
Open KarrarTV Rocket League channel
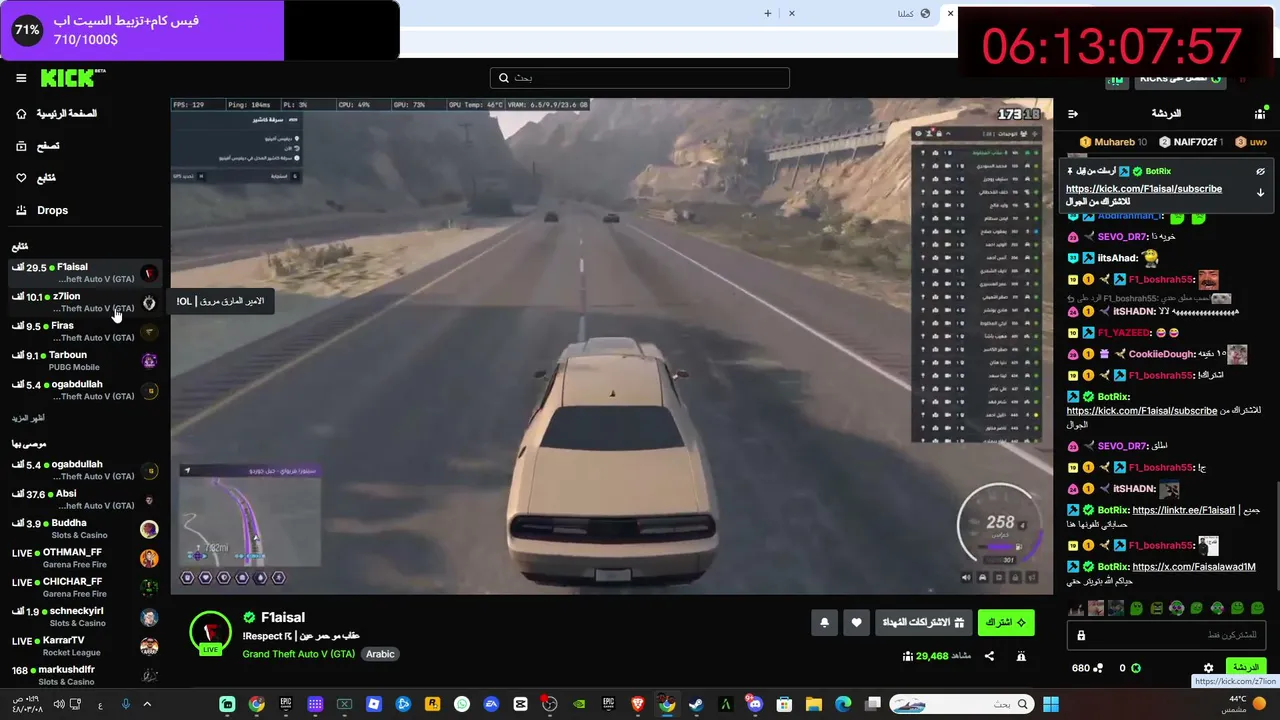[x=85, y=646]
